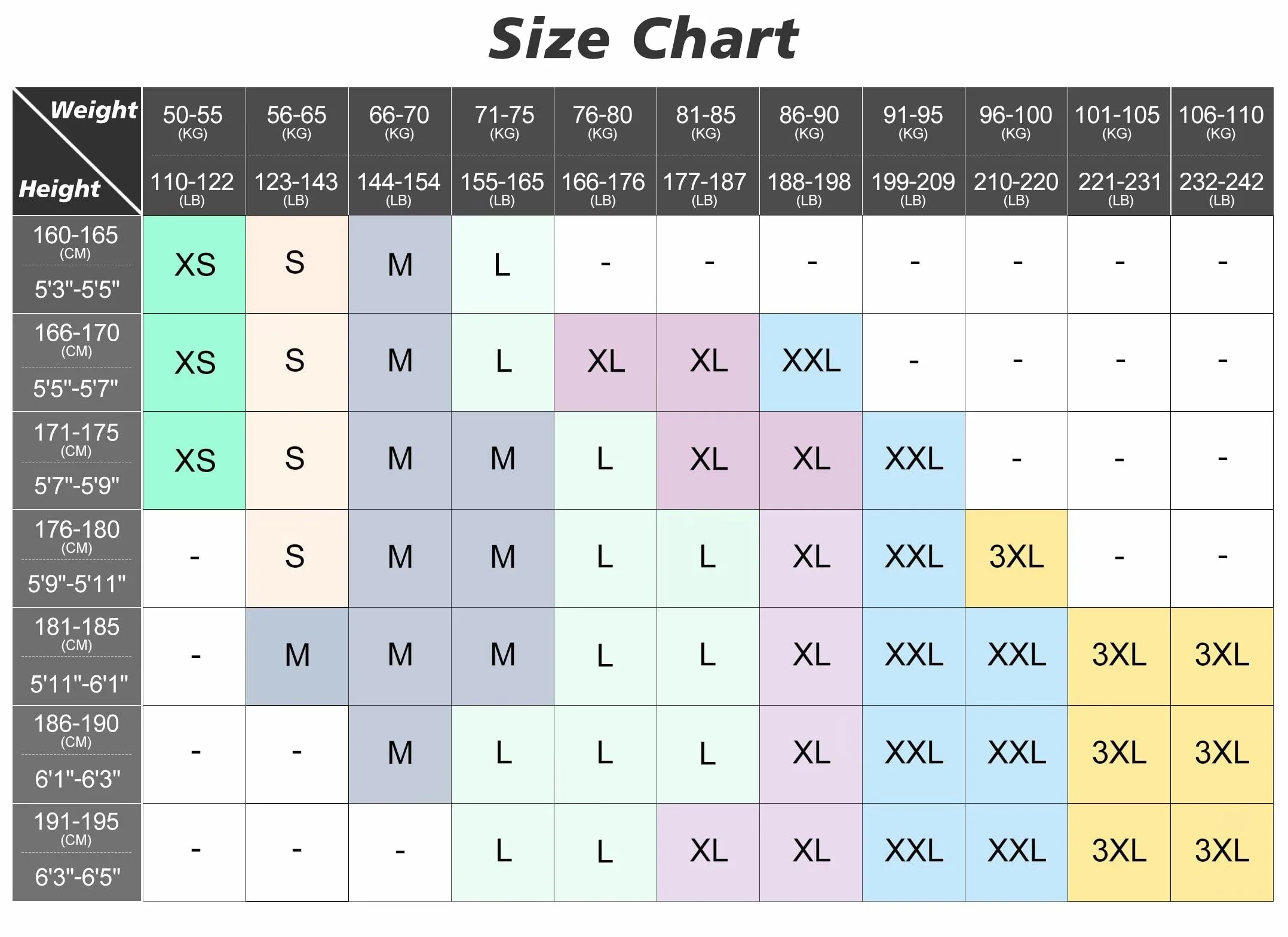Select the 50-55 KG weight column header

click(x=194, y=151)
